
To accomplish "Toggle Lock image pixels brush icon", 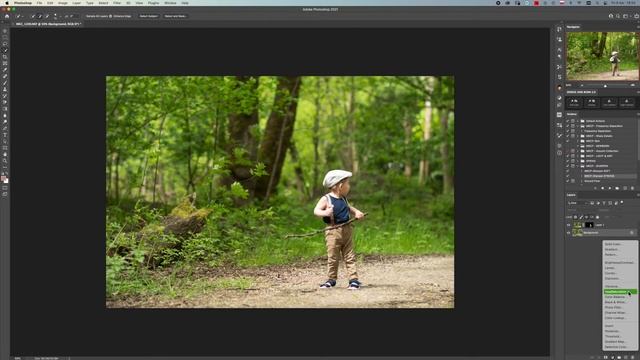I will tap(581, 217).
